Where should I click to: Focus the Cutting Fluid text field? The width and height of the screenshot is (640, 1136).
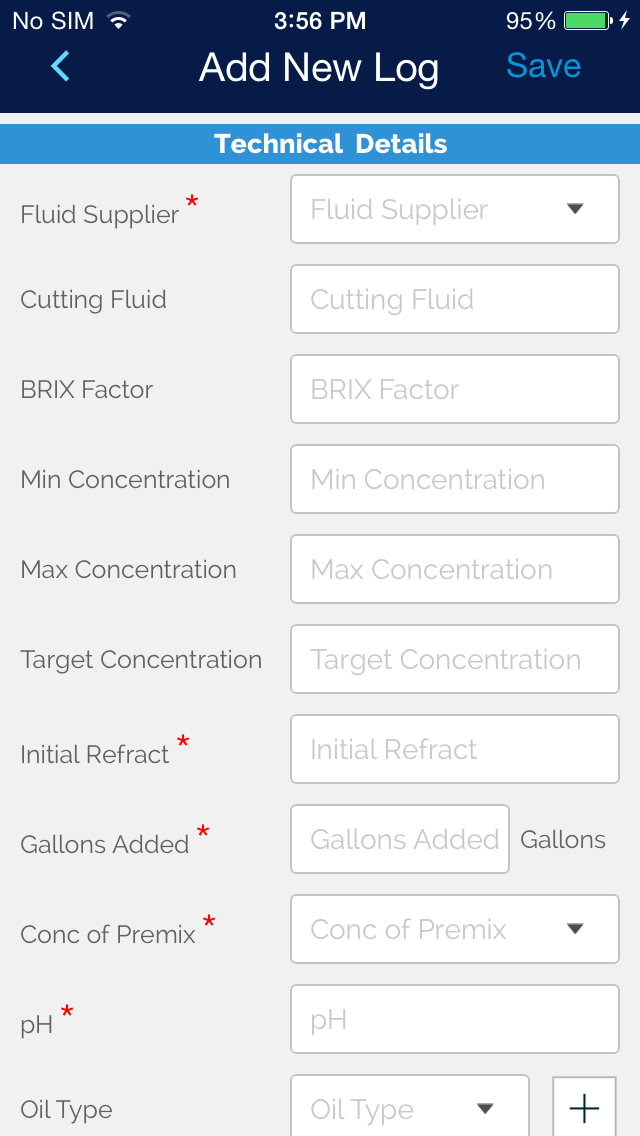[x=455, y=299]
